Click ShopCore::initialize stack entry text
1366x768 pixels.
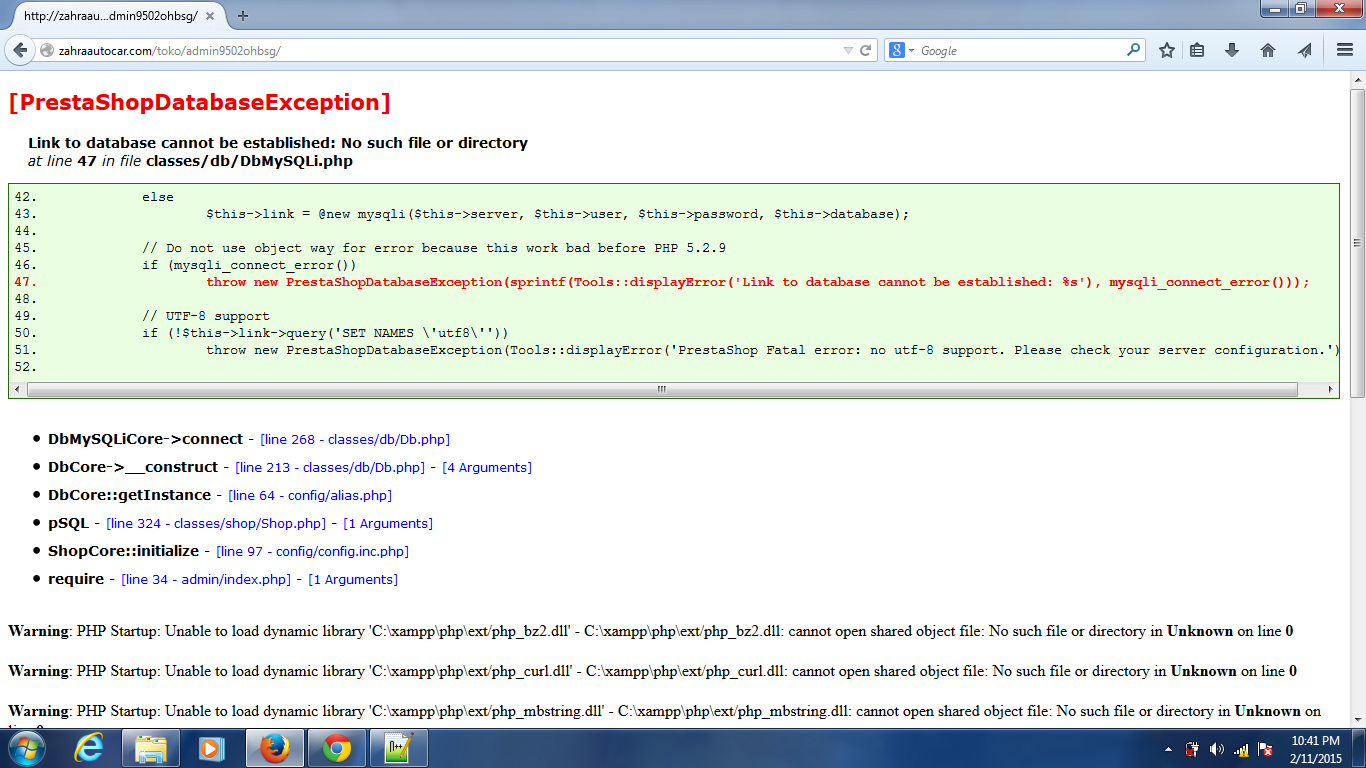pos(123,551)
